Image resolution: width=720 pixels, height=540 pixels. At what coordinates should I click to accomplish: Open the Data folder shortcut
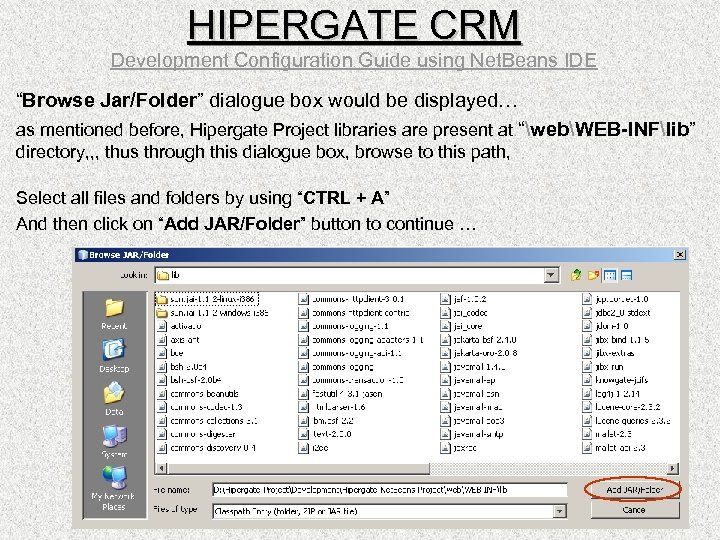tap(114, 399)
